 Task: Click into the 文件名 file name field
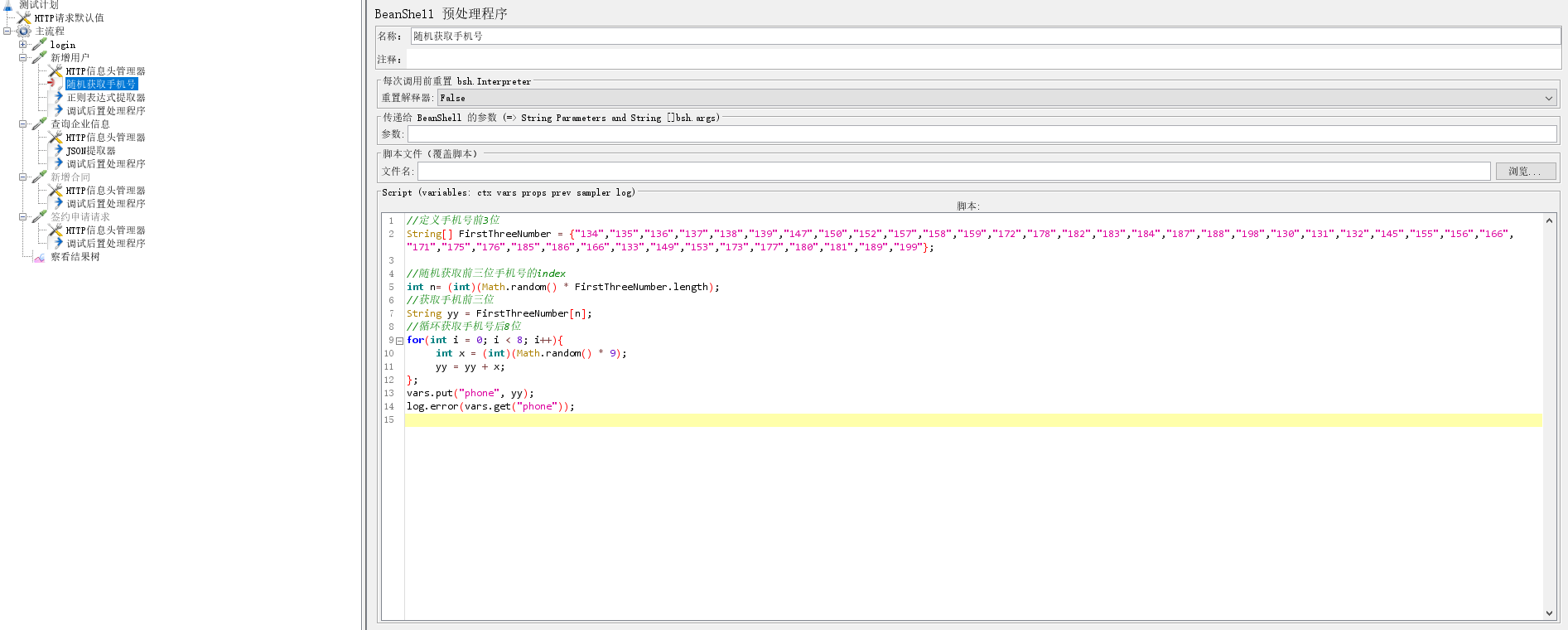click(954, 171)
